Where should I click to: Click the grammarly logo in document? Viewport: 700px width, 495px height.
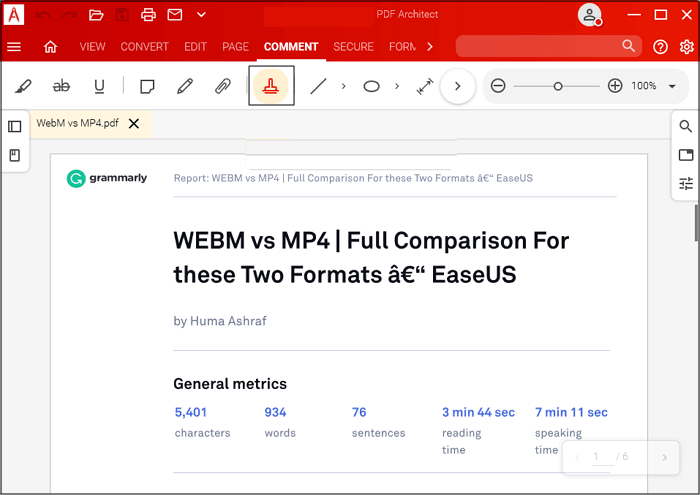(107, 178)
